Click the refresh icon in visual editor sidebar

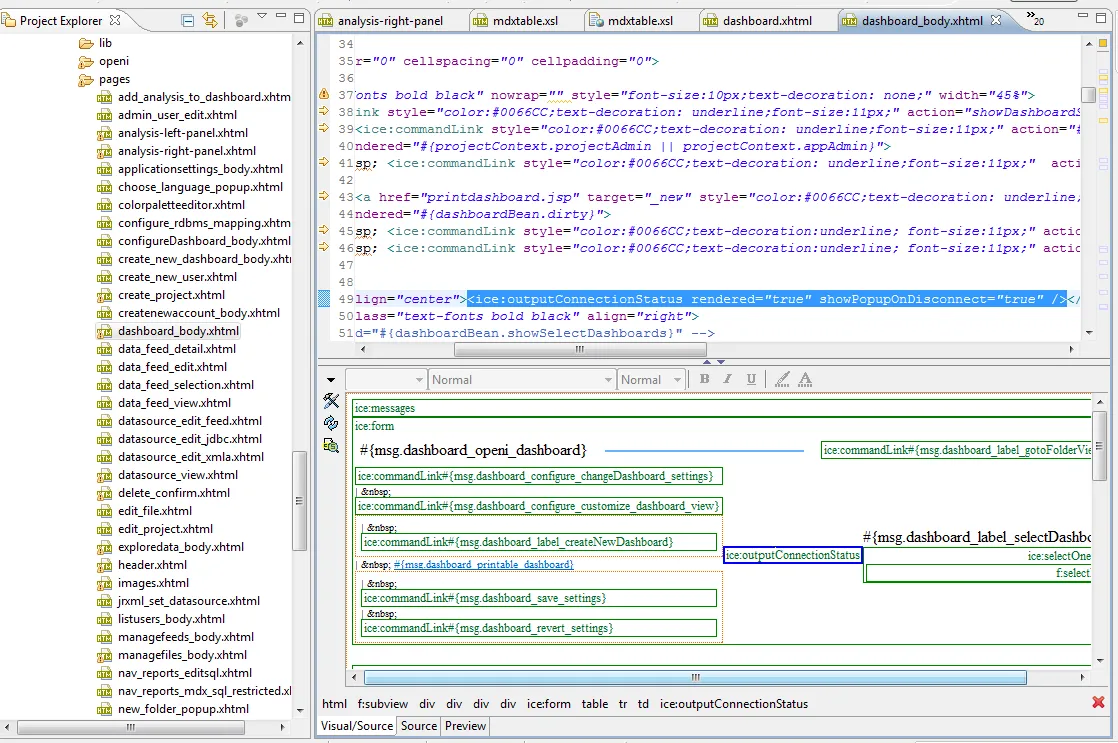coord(331,423)
